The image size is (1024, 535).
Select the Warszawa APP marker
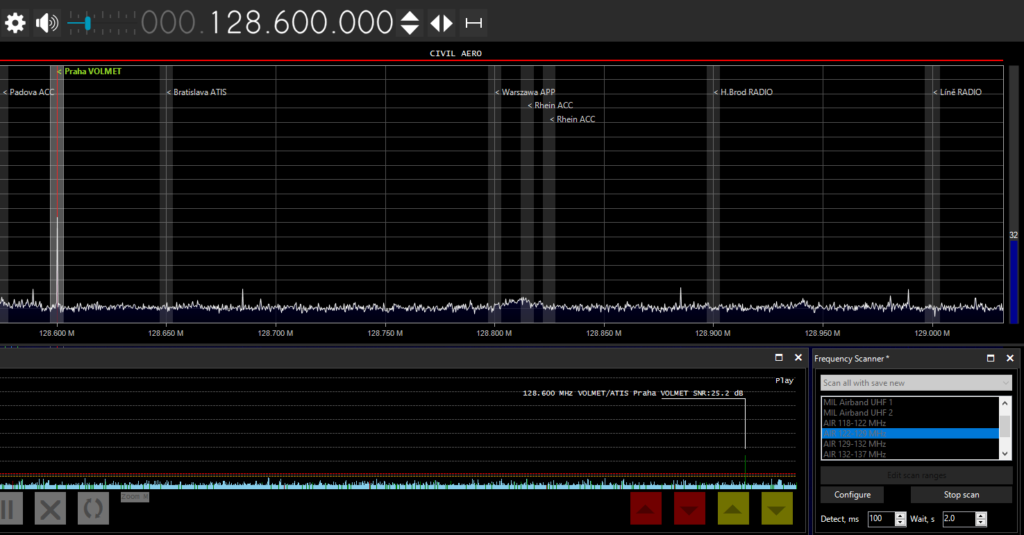click(525, 92)
